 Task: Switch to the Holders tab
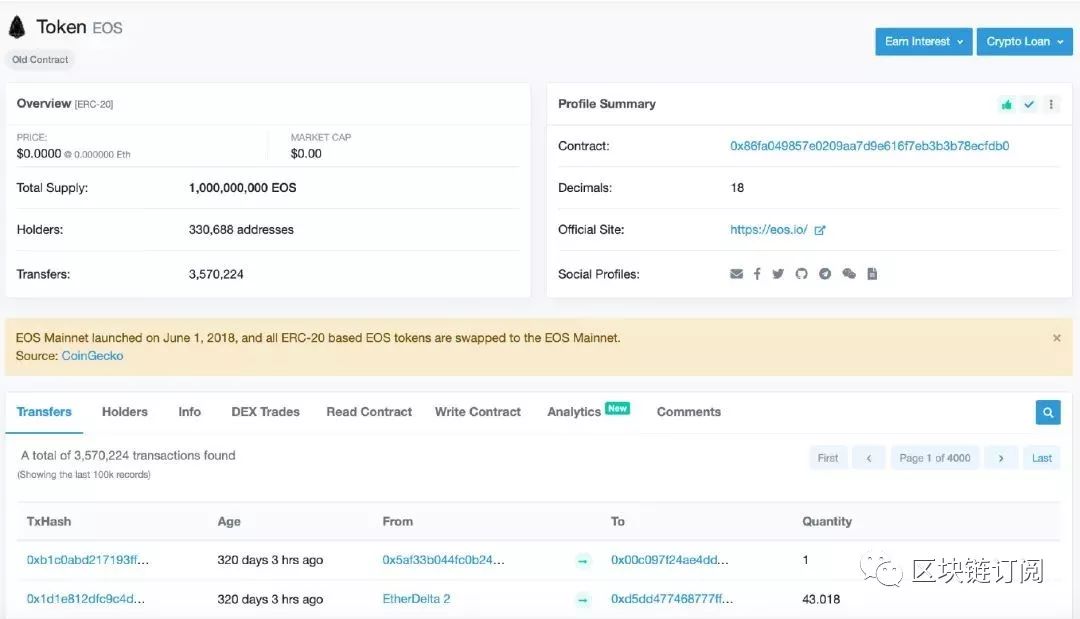(x=124, y=412)
